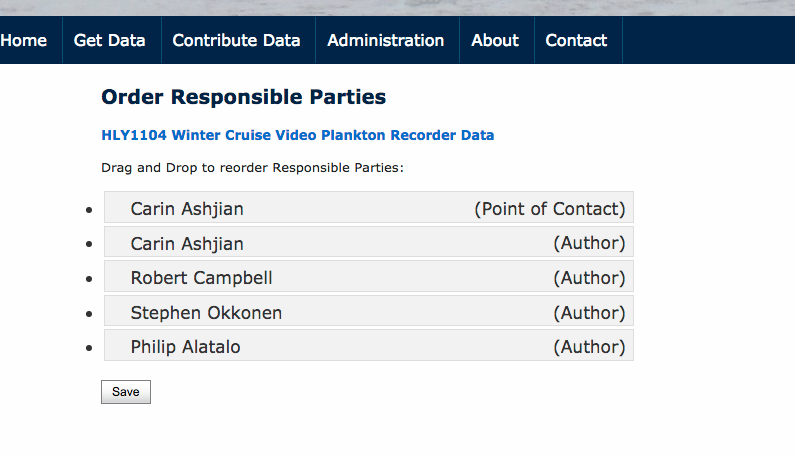795x455 pixels.
Task: Click the Author label beside Philip Alatalo
Action: (589, 347)
